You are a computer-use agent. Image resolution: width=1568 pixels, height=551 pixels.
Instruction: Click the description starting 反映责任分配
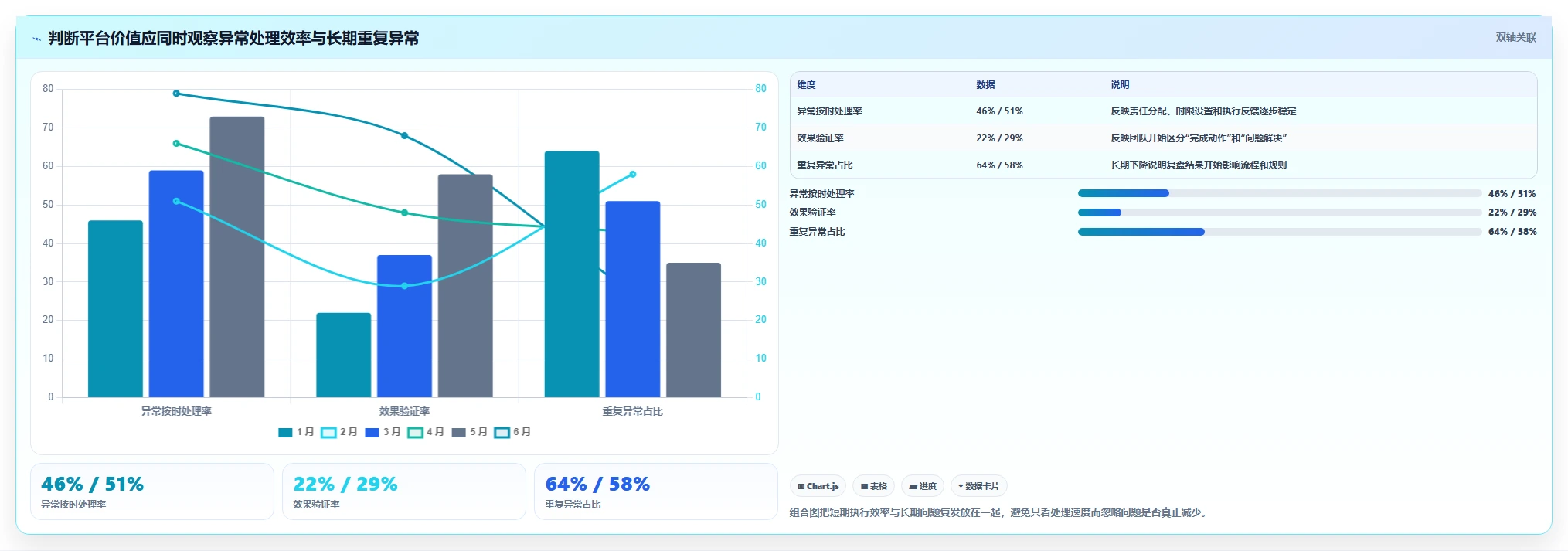[1203, 111]
